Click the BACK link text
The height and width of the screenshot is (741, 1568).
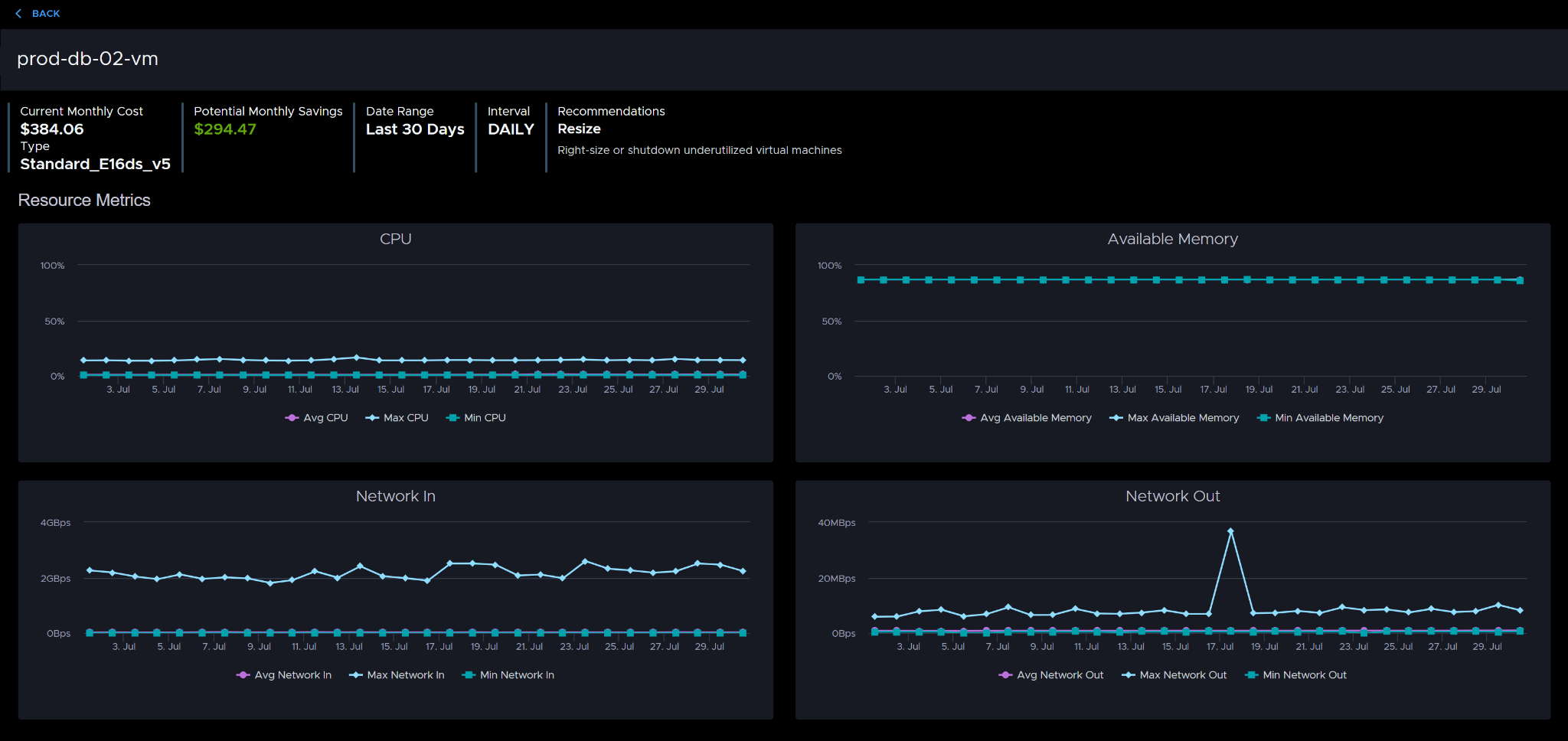pos(46,14)
